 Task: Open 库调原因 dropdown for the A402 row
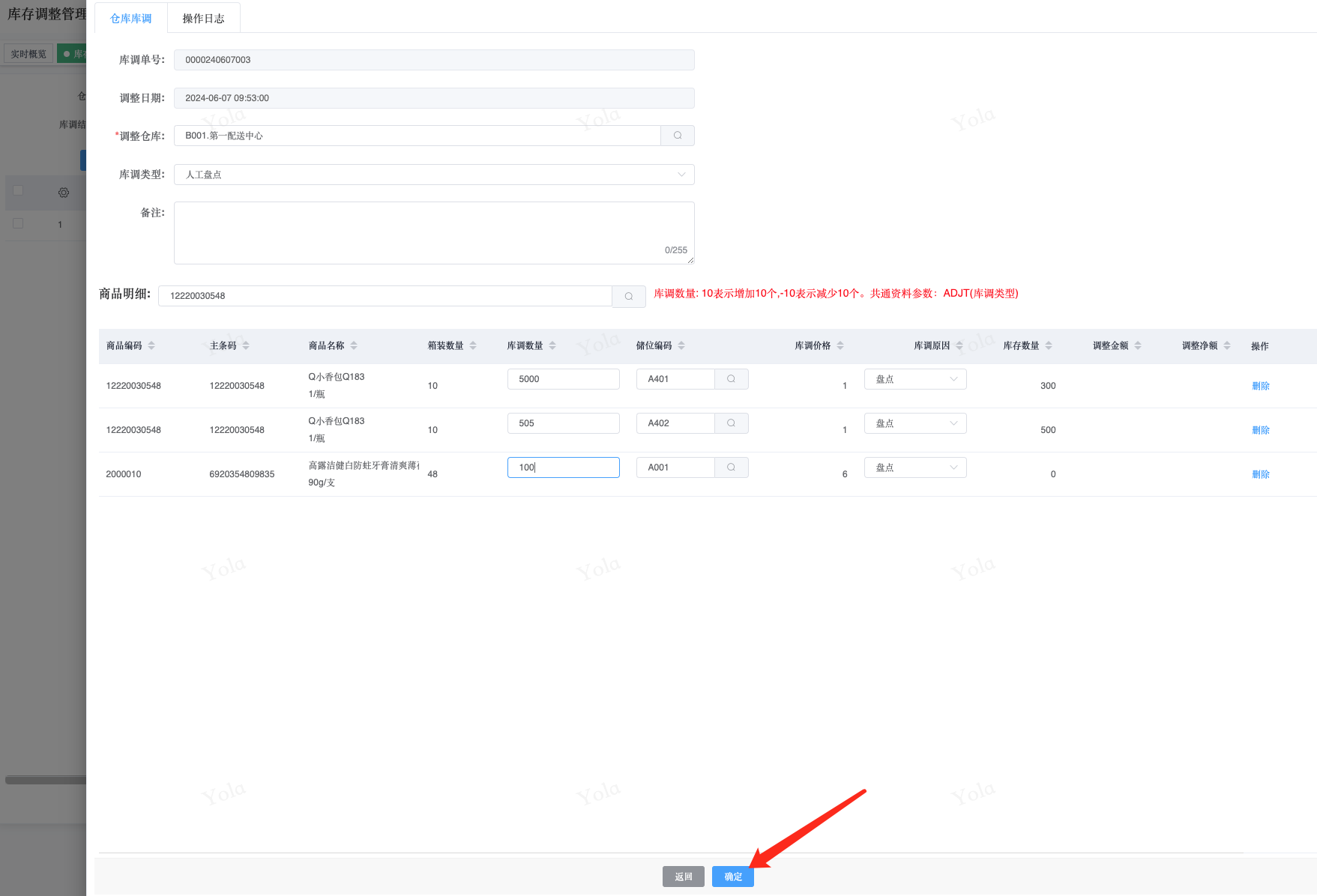pyautogui.click(x=915, y=423)
